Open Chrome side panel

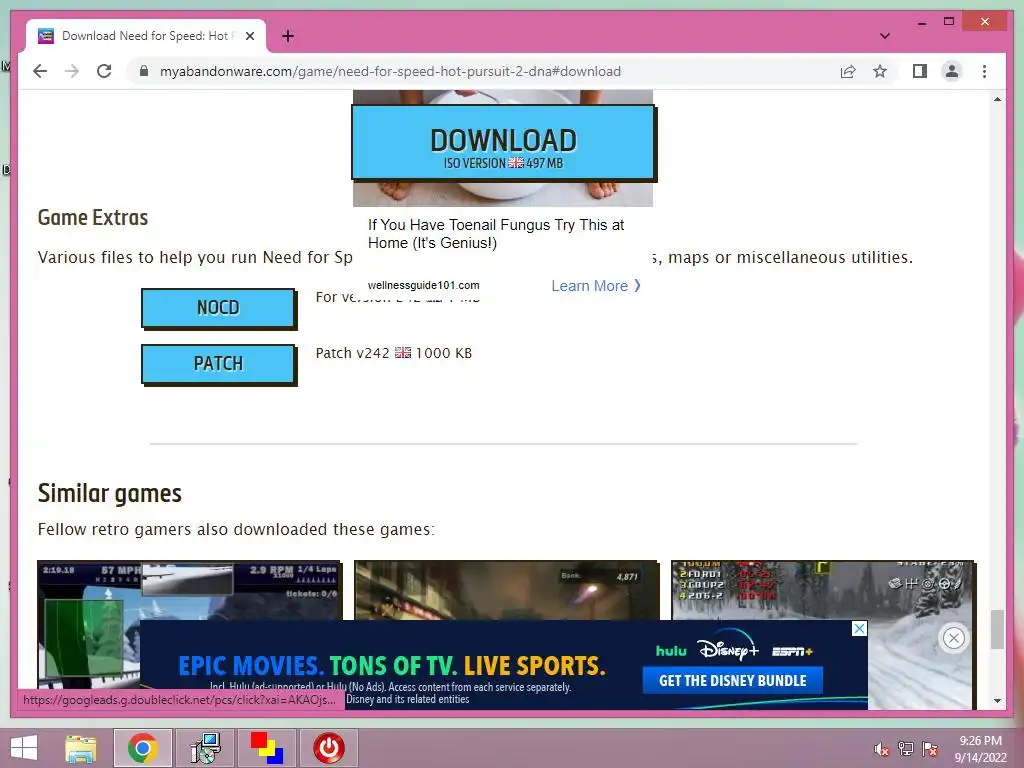[x=920, y=71]
